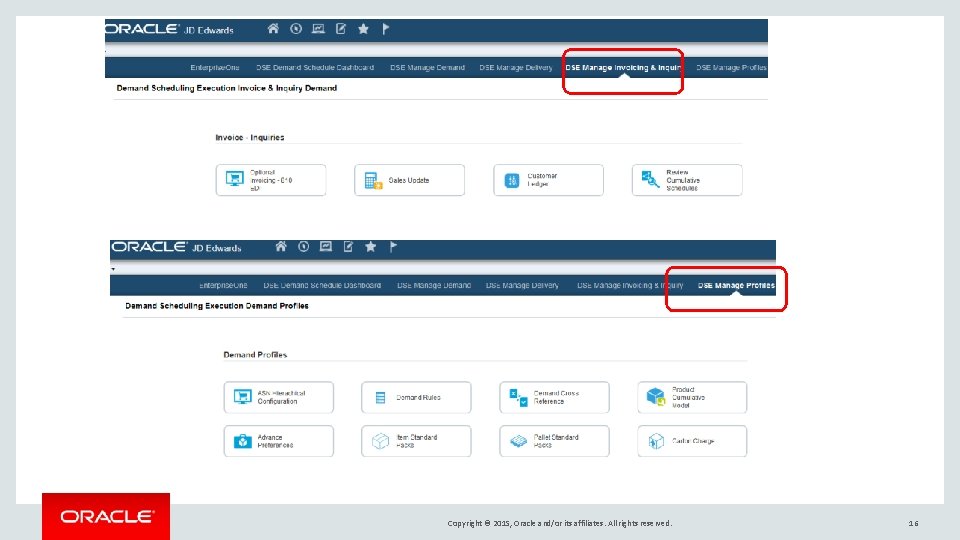Select EnterpriseOne tab in Demand Profiles screen
960x540 pixels.
click(x=223, y=285)
